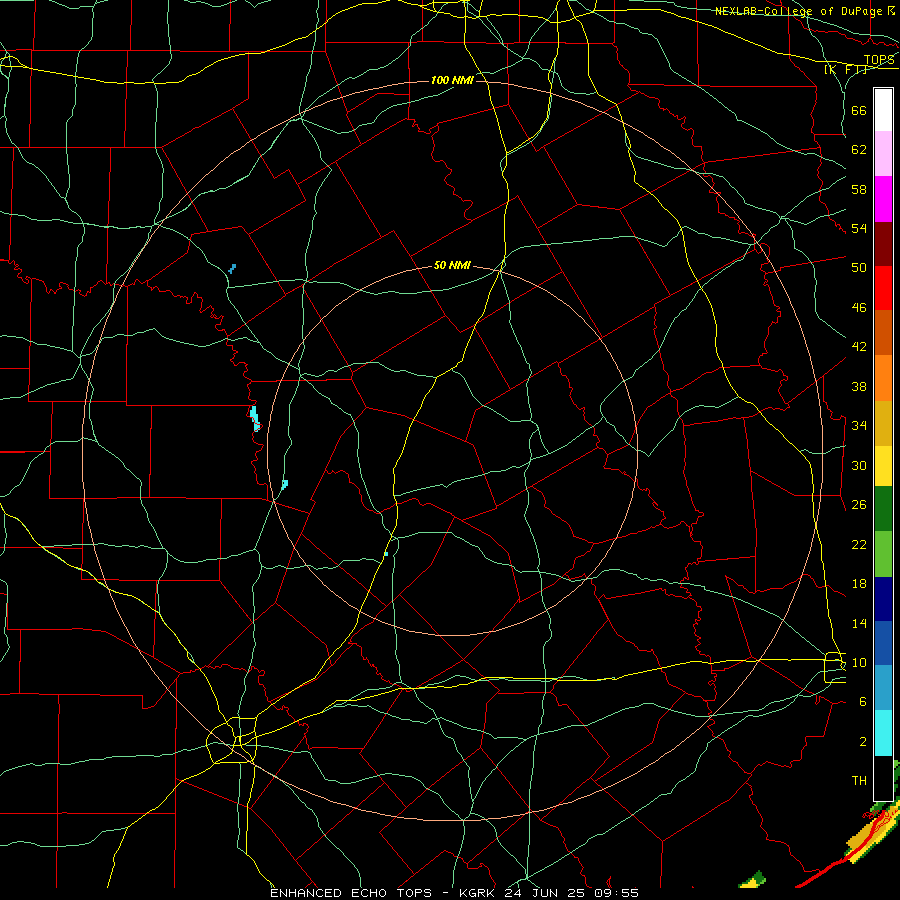Click the largest cyan echo west of center

[255, 418]
